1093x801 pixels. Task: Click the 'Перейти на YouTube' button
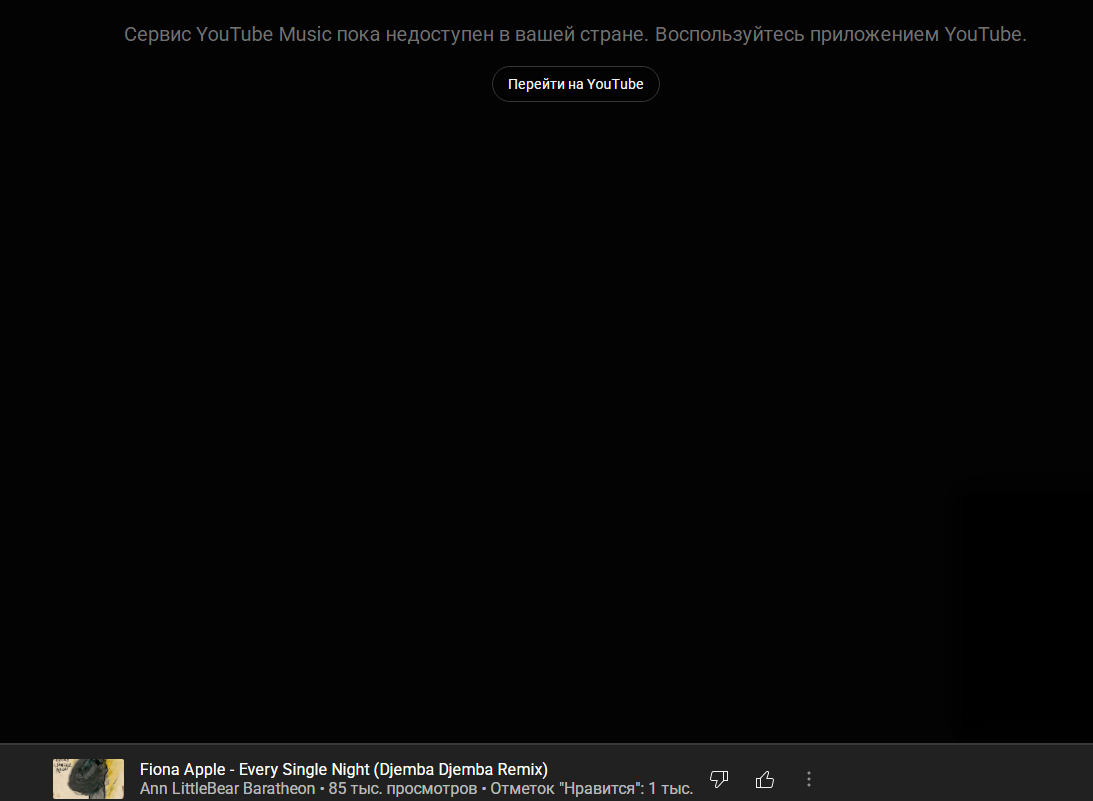tap(575, 84)
